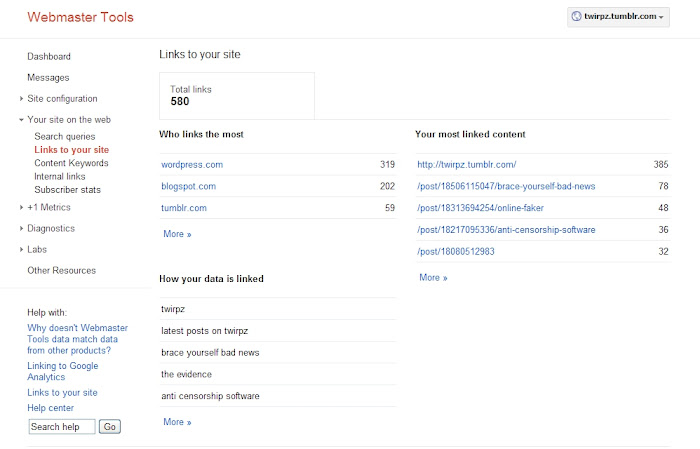Expand the Diagnostics section
Image resolution: width=700 pixels, height=449 pixels.
point(51,228)
